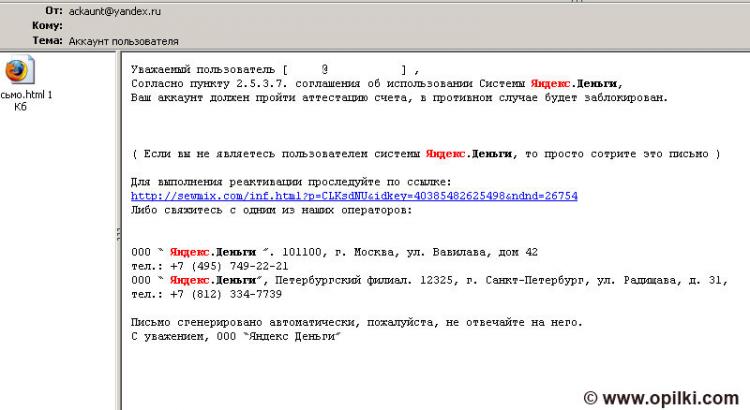Click the www.opilki.com watermark
This screenshot has height=410, width=750.
click(x=664, y=398)
